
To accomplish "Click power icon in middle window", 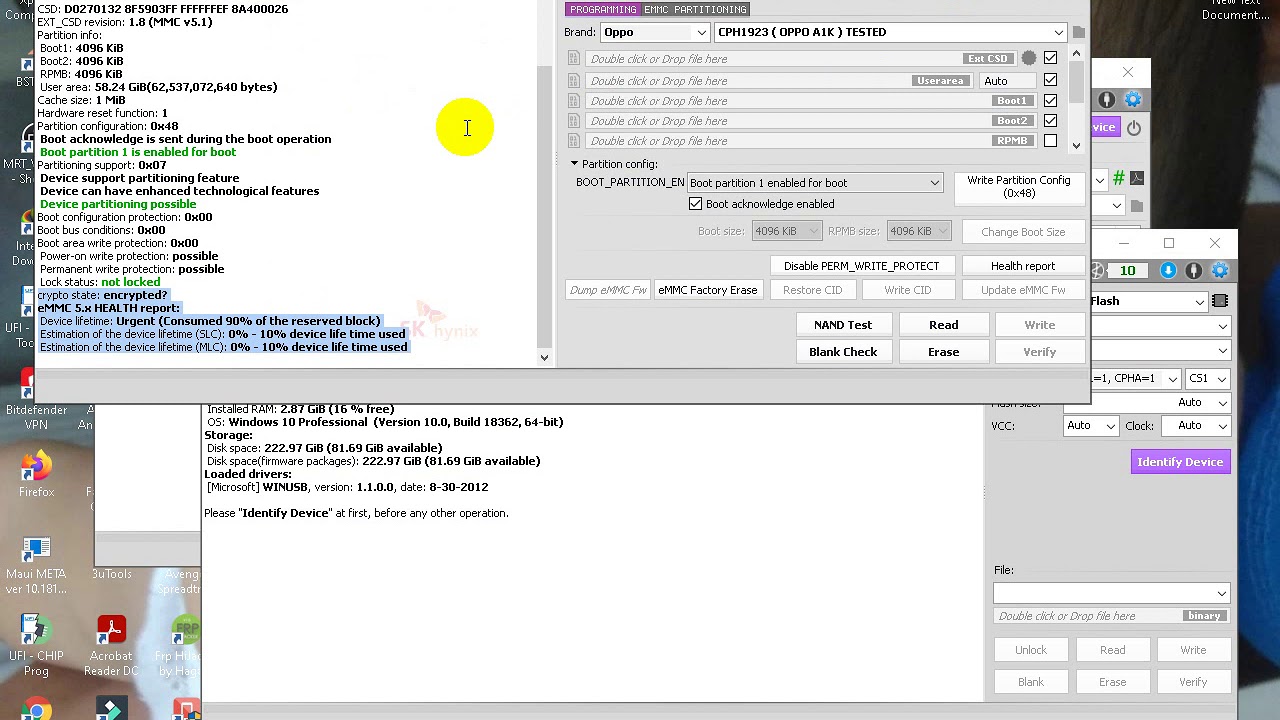I will point(1134,128).
